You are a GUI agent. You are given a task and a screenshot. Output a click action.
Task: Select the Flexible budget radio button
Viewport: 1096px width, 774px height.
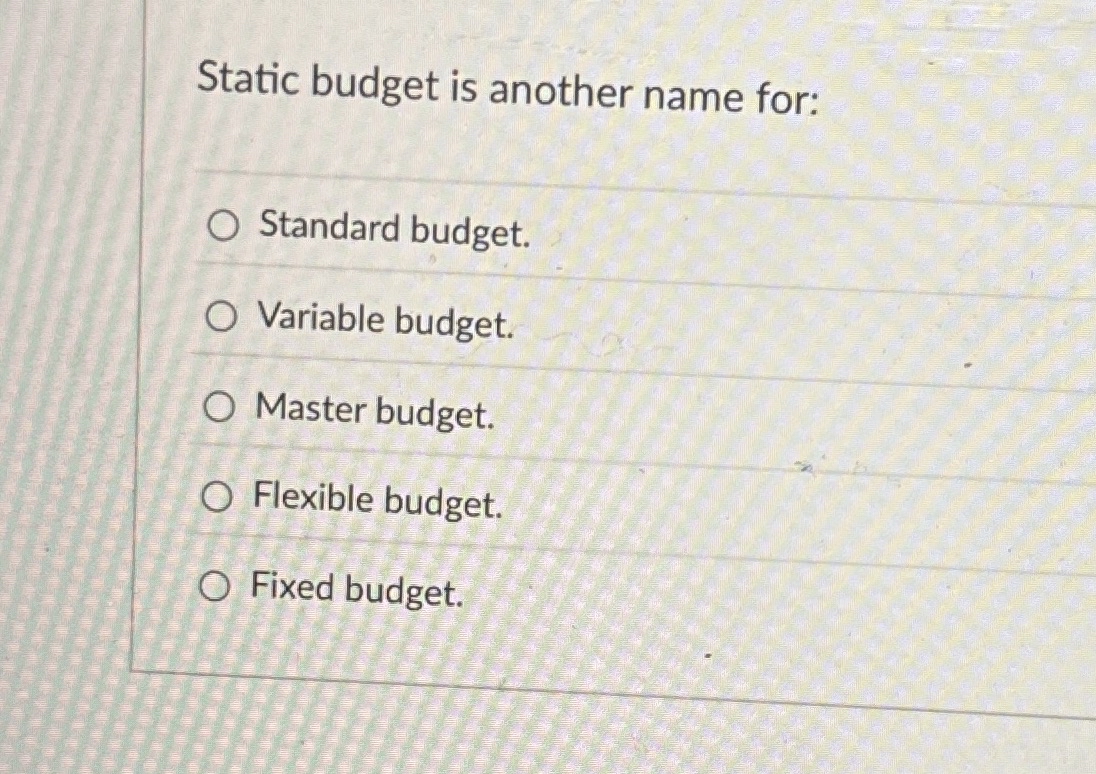pyautogui.click(x=219, y=495)
